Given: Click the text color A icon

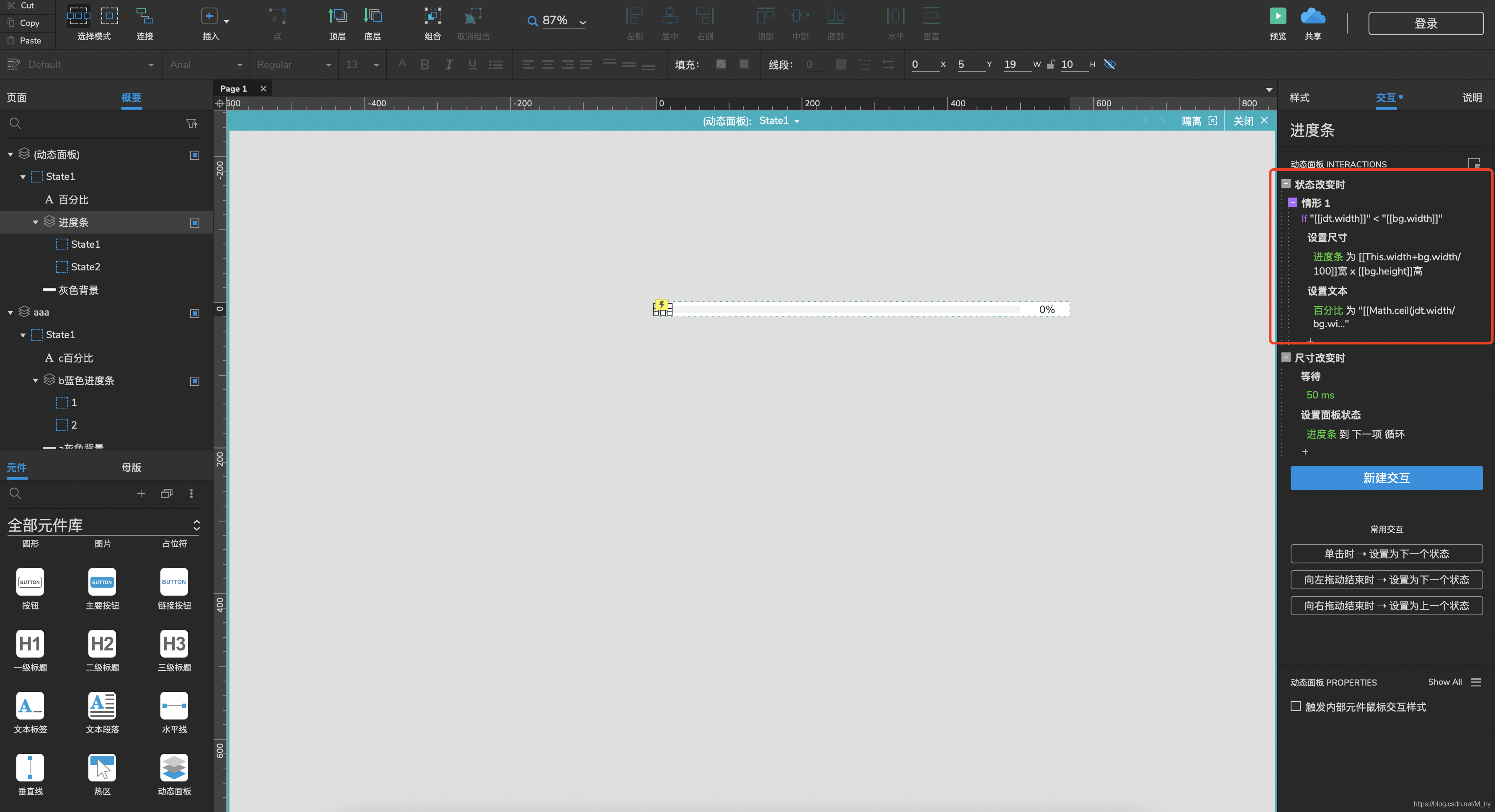Looking at the screenshot, I should (x=402, y=64).
